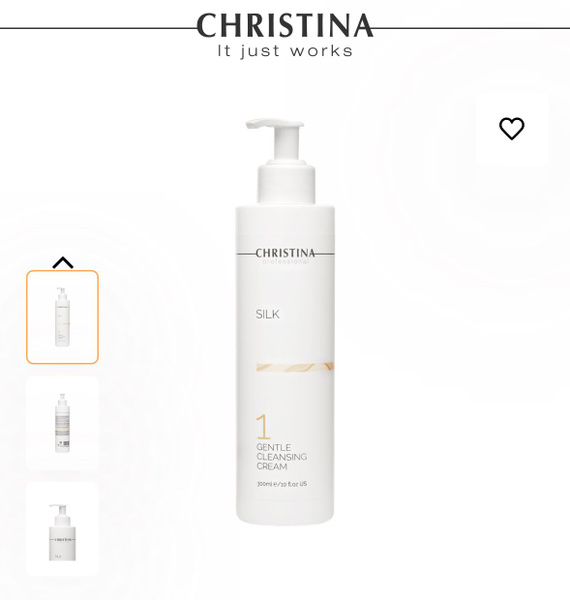Viewport: 570px width, 600px height.
Task: Click the orange swirl stripe on bottle
Action: [295, 367]
